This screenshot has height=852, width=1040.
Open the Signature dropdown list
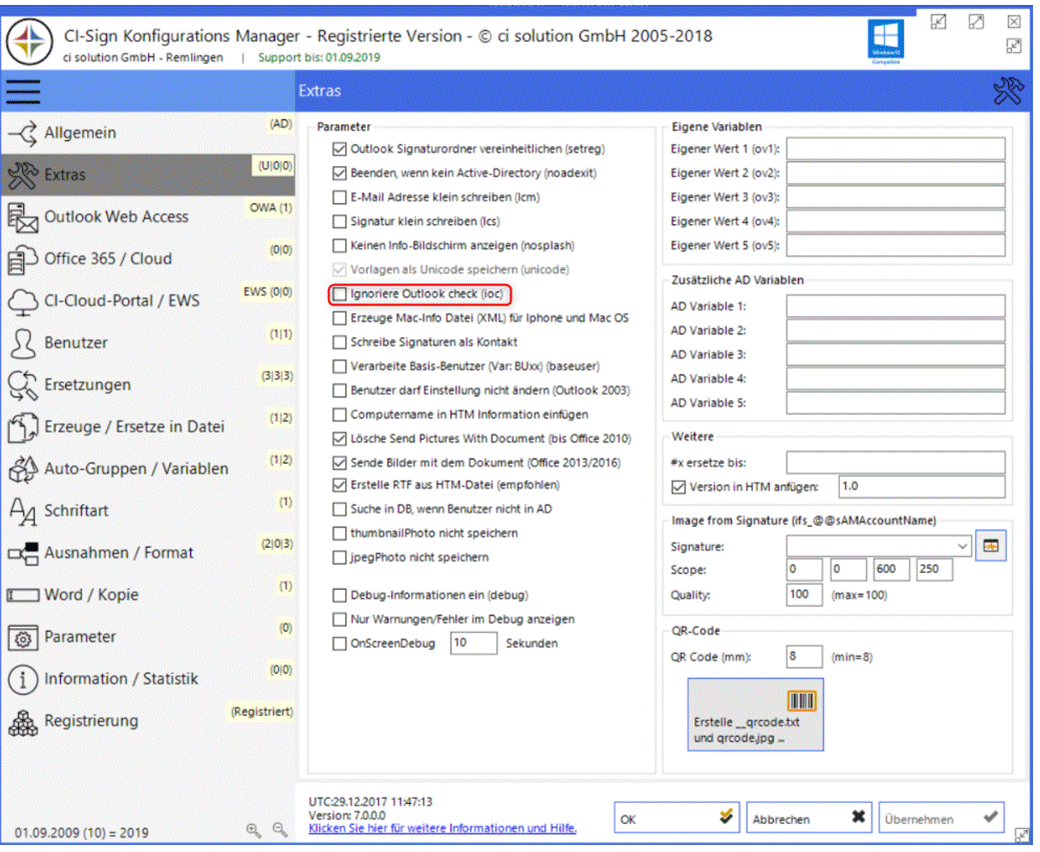point(962,545)
